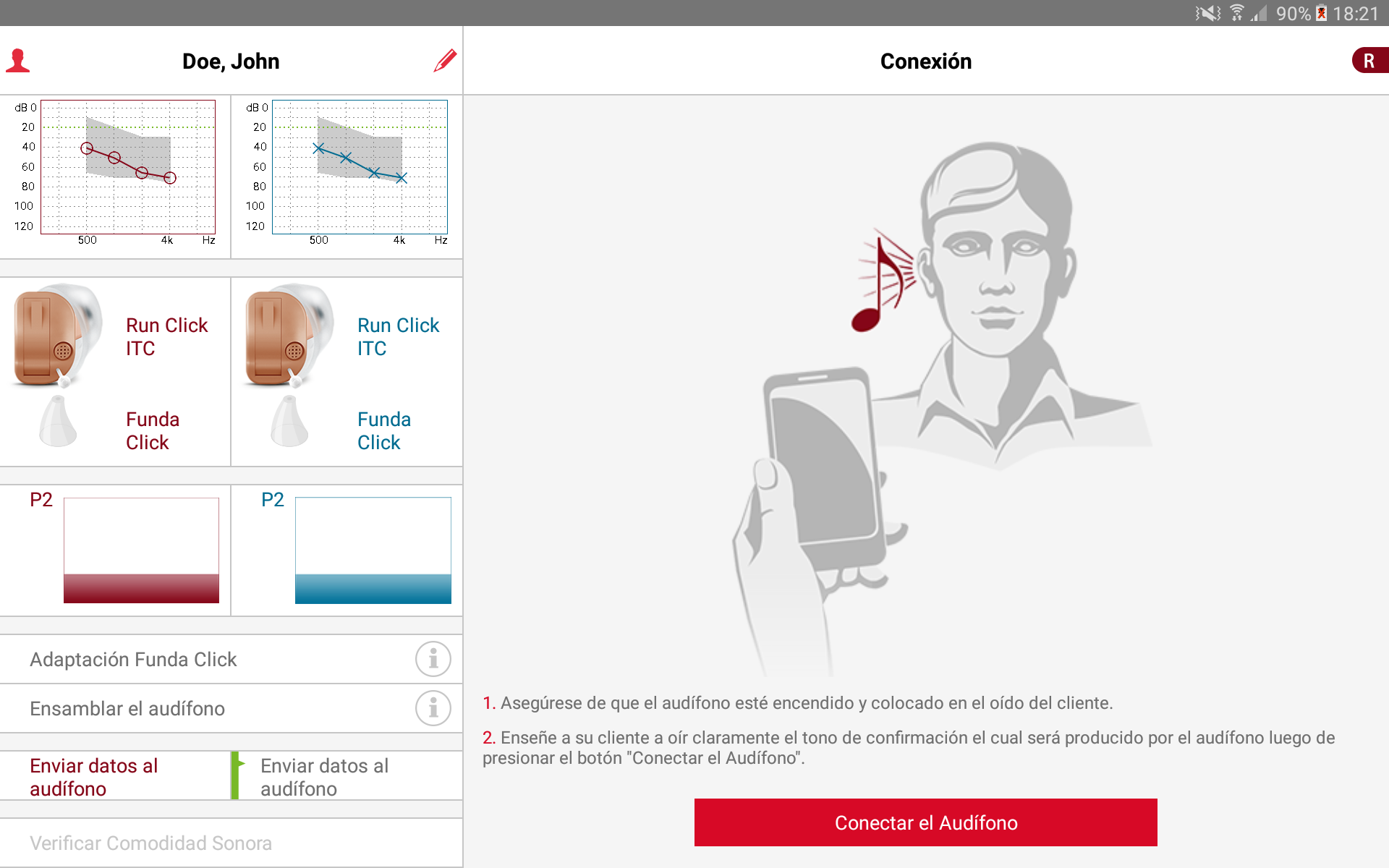Tap the second instruction about tono de confirmación
The image size is (1389, 868).
(909, 748)
